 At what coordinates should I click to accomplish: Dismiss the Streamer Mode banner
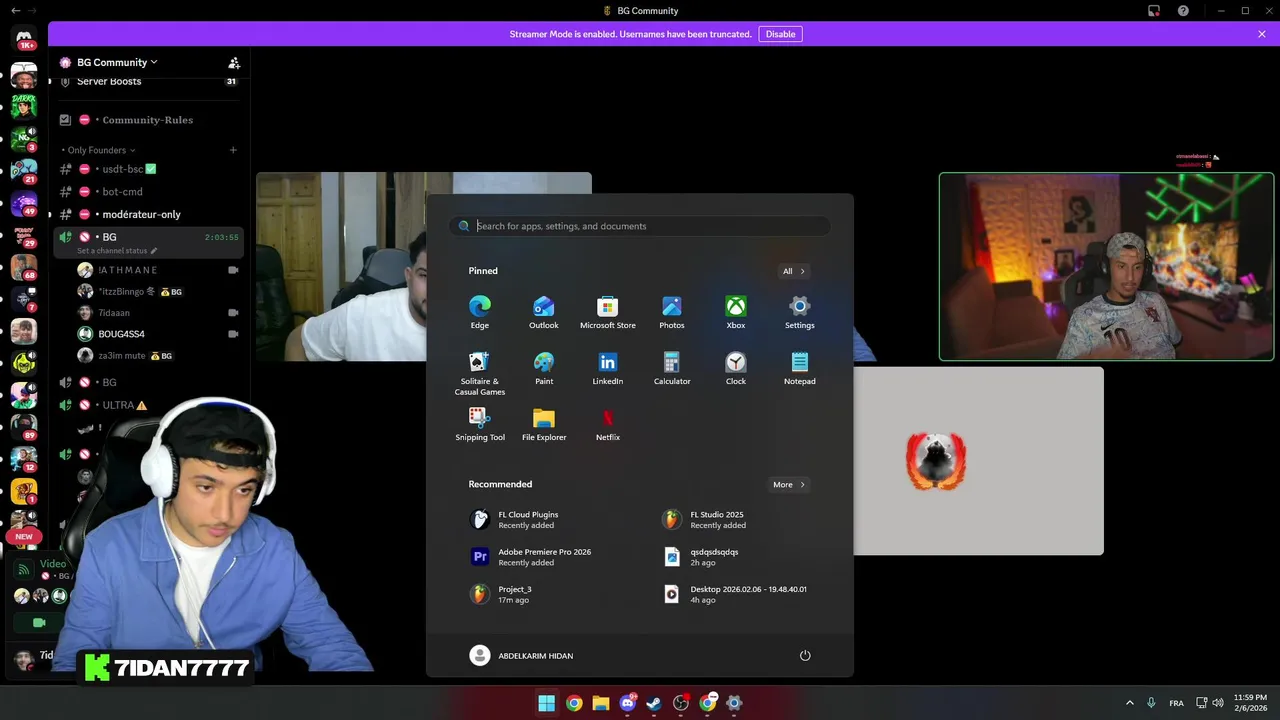pos(1262,34)
